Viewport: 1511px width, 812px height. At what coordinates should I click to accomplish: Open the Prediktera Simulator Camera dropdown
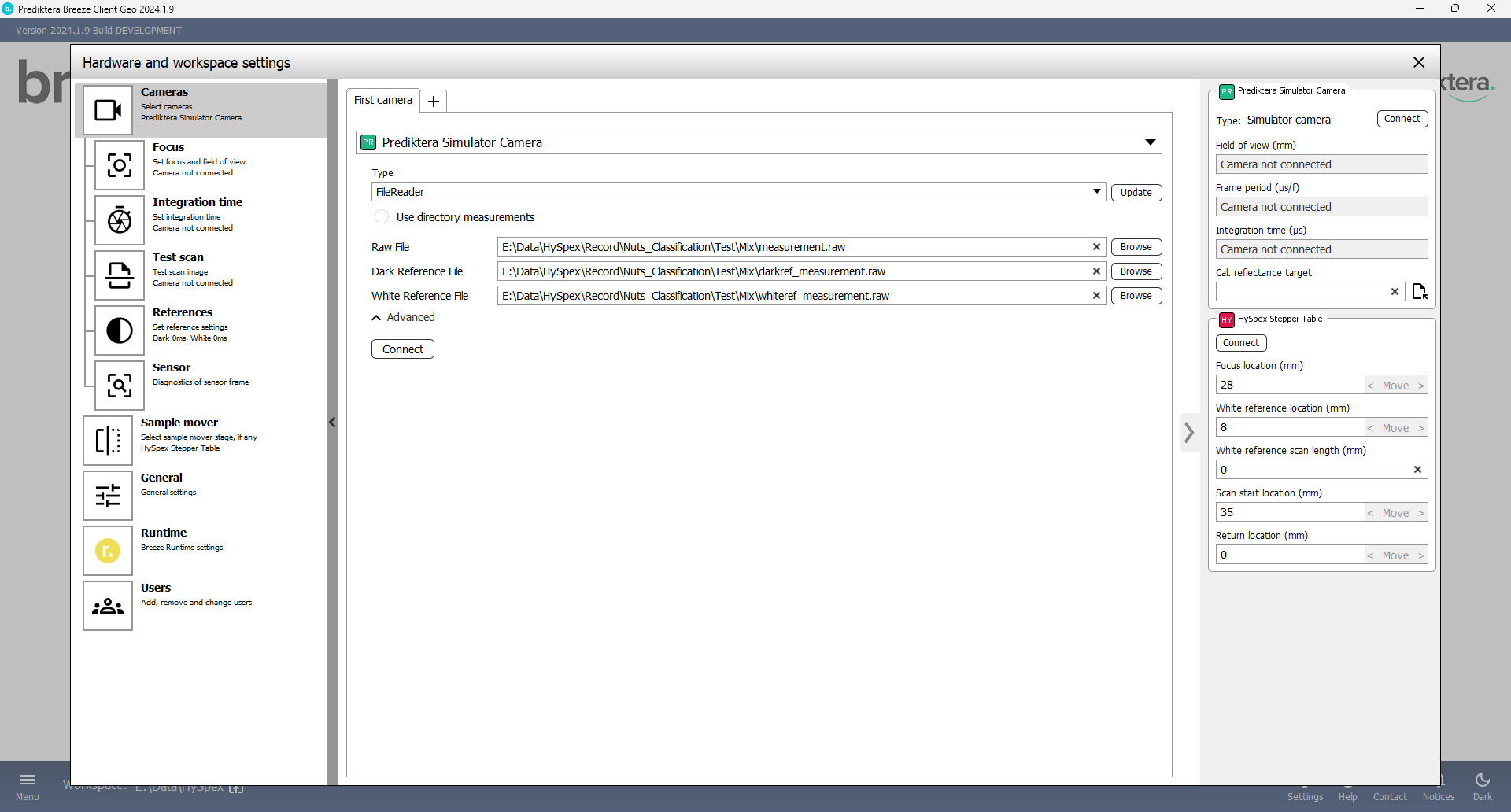pos(1150,142)
